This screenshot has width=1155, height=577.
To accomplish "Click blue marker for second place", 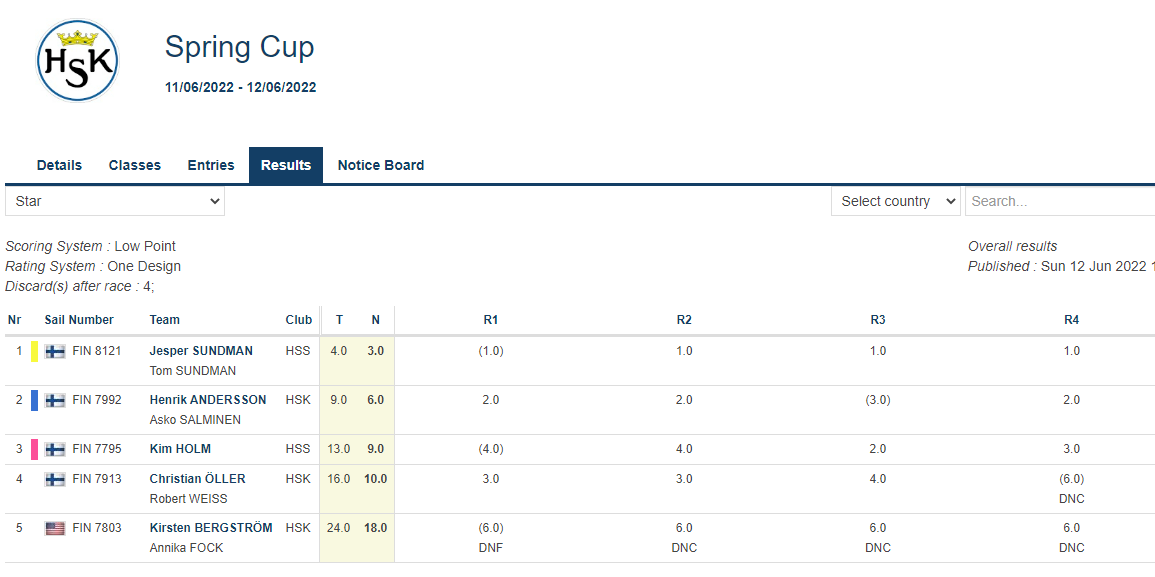I will coord(34,400).
